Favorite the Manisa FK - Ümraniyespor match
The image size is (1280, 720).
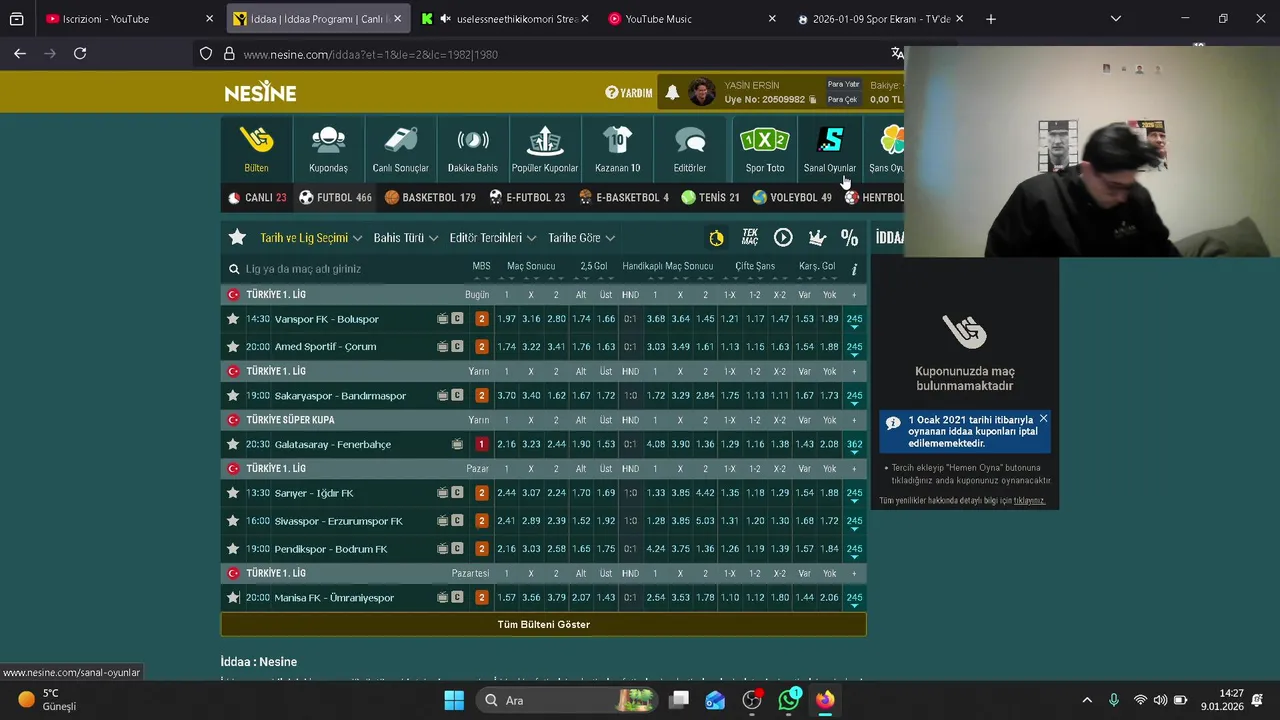click(x=233, y=598)
